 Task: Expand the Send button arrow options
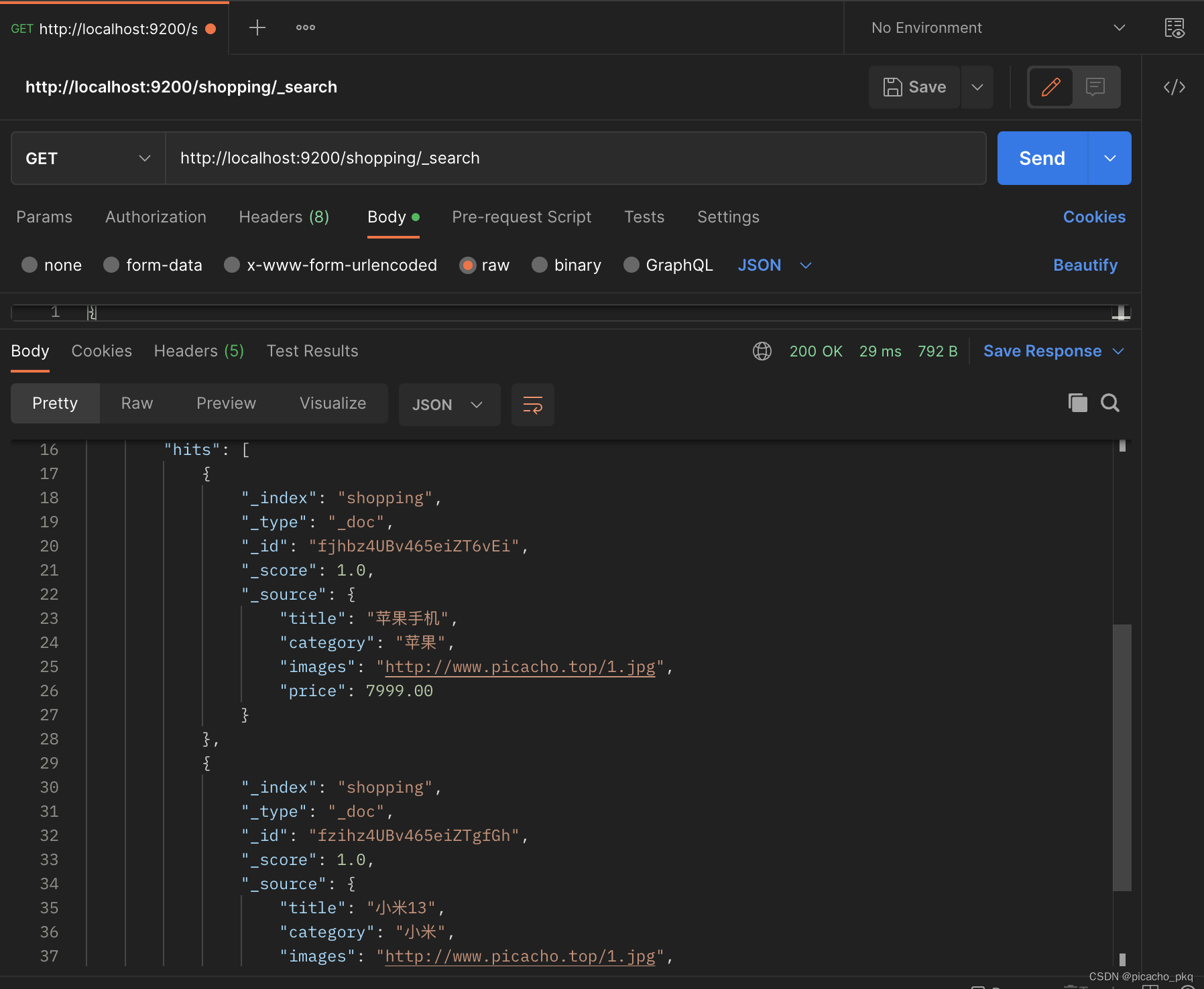click(1110, 158)
